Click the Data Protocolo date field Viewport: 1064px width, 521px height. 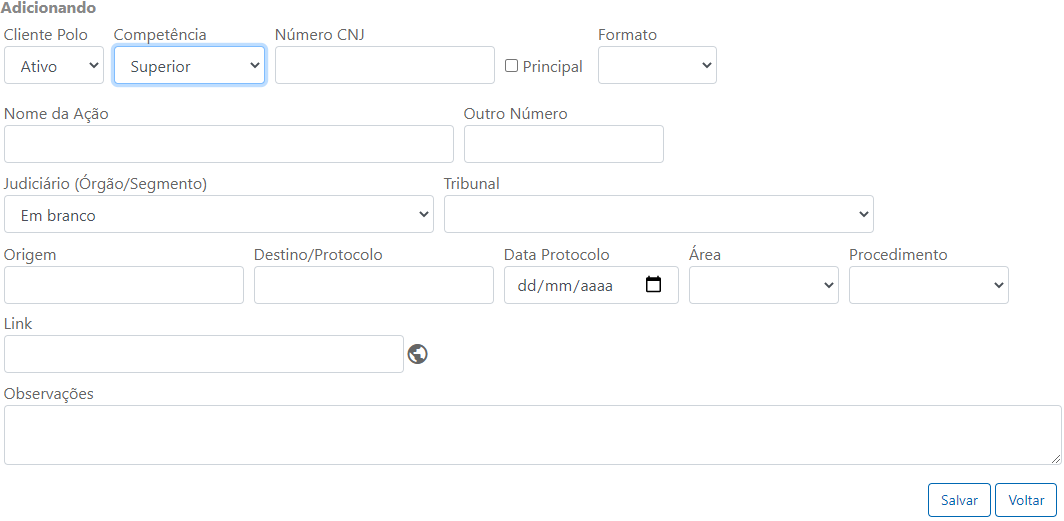(x=570, y=285)
